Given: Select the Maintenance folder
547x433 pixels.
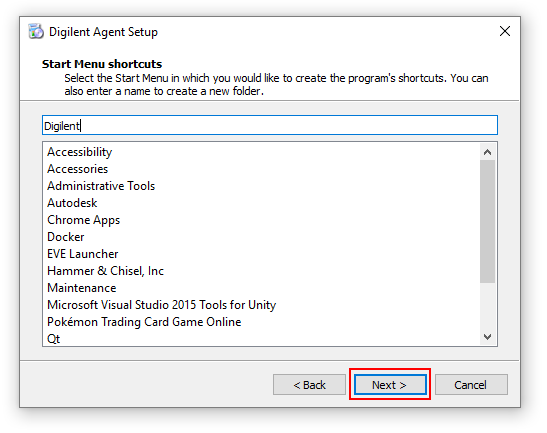Looking at the screenshot, I should click(x=82, y=288).
